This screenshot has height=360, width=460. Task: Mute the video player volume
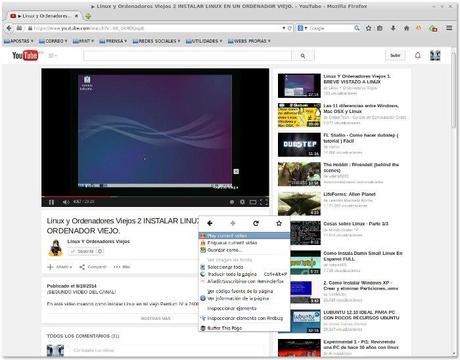tap(66, 202)
